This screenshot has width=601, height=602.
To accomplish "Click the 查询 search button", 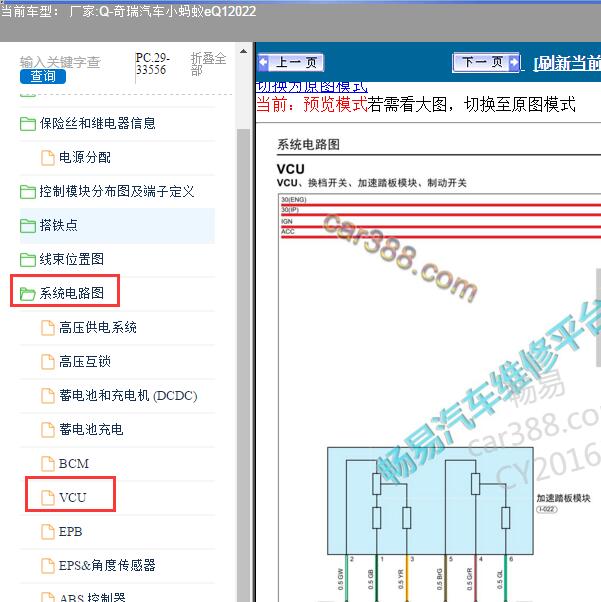I will pos(43,76).
